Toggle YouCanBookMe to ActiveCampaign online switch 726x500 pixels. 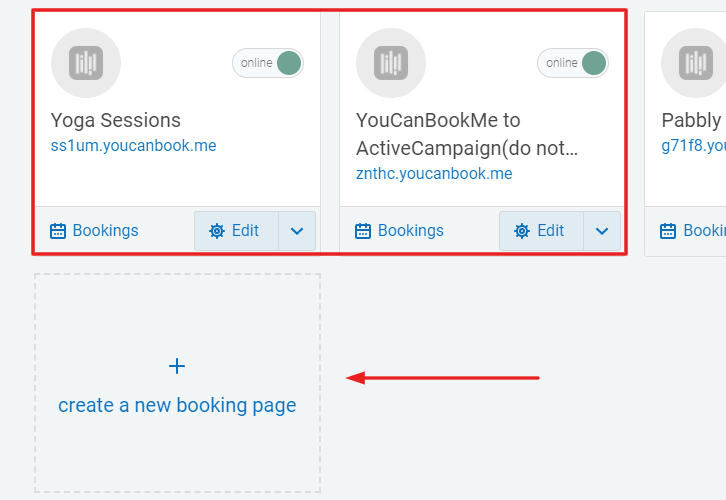tap(573, 63)
